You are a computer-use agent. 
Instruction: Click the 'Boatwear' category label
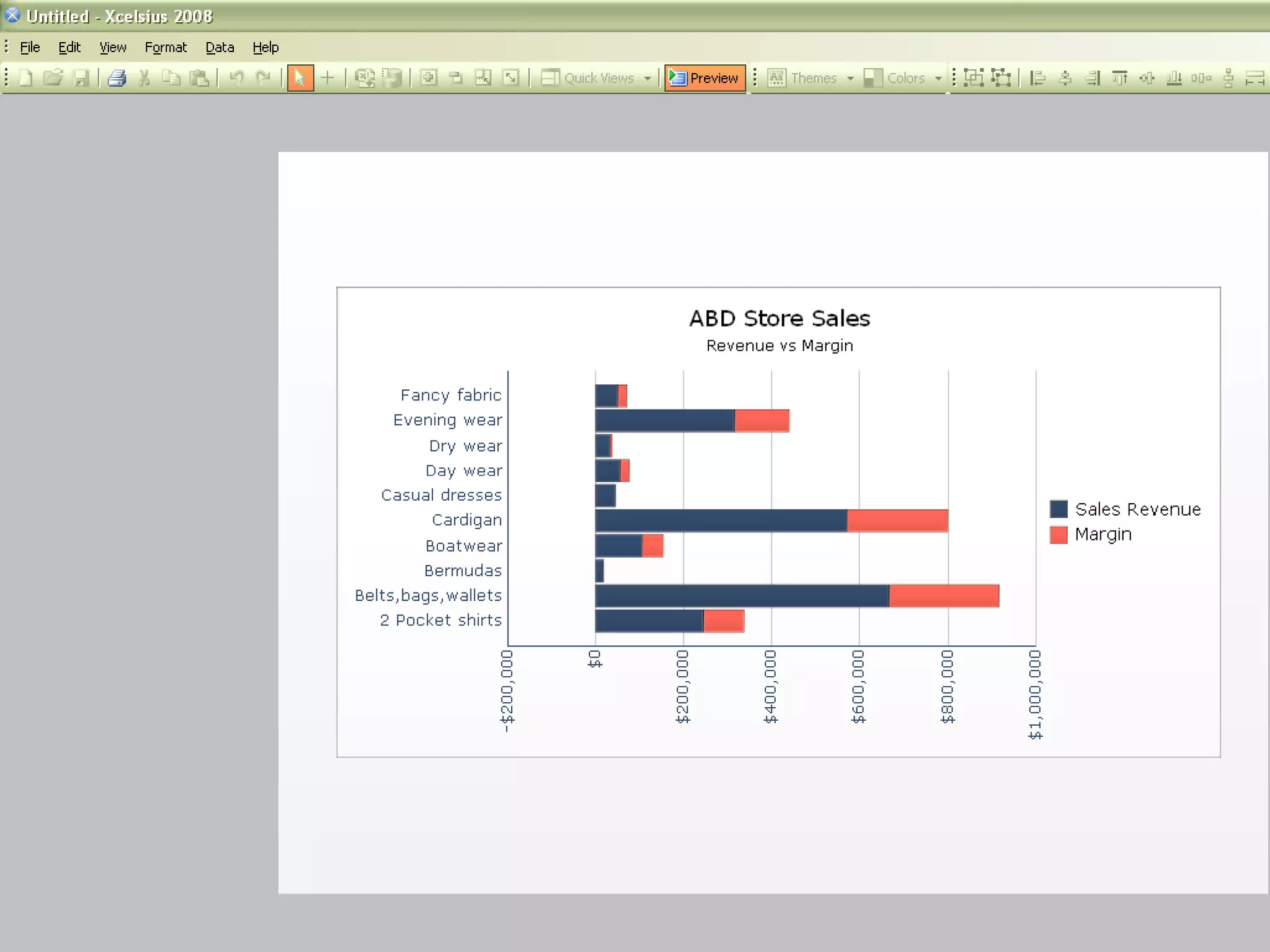pyautogui.click(x=464, y=545)
